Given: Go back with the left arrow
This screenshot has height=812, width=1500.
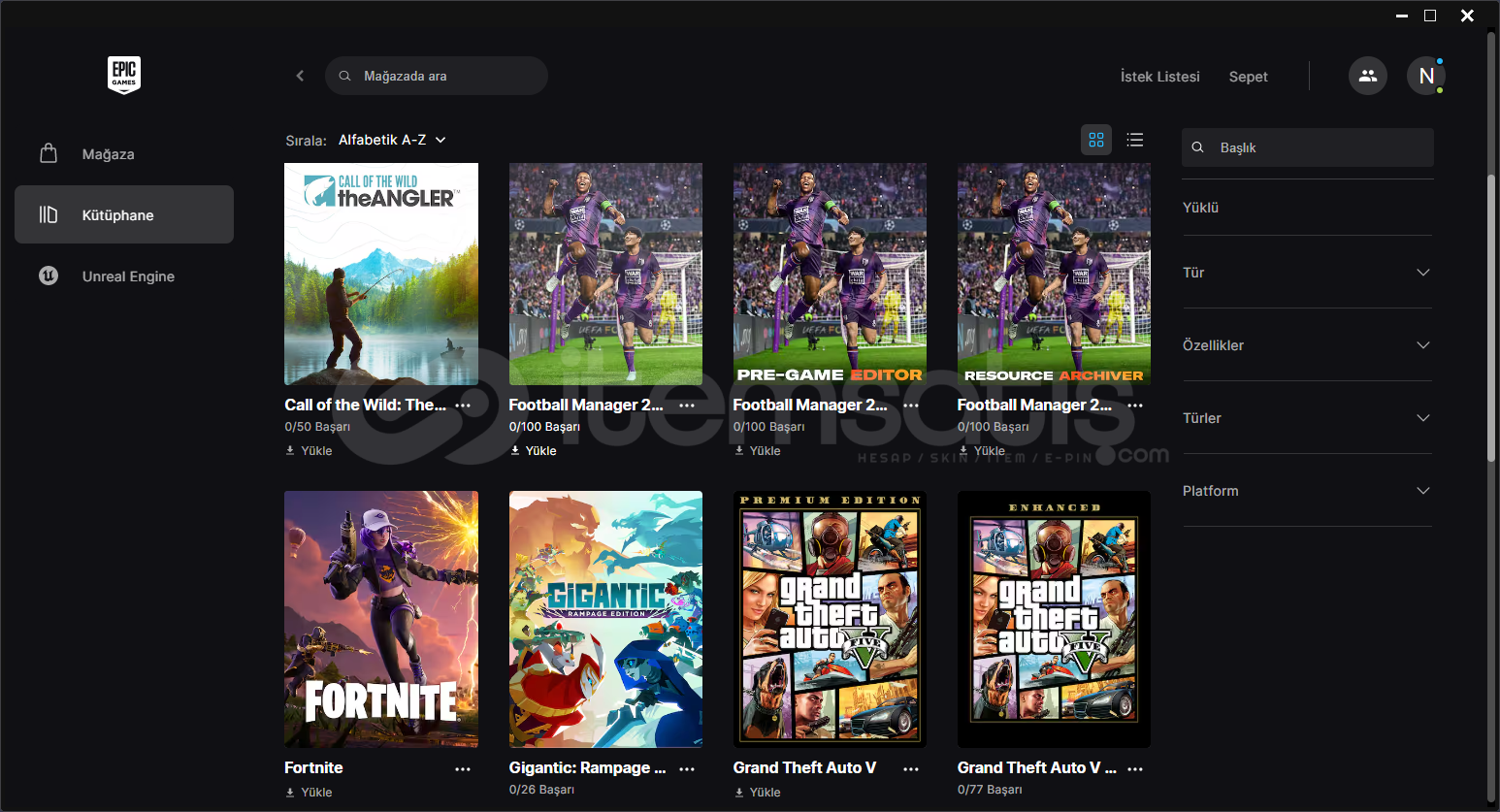Looking at the screenshot, I should pyautogui.click(x=300, y=76).
